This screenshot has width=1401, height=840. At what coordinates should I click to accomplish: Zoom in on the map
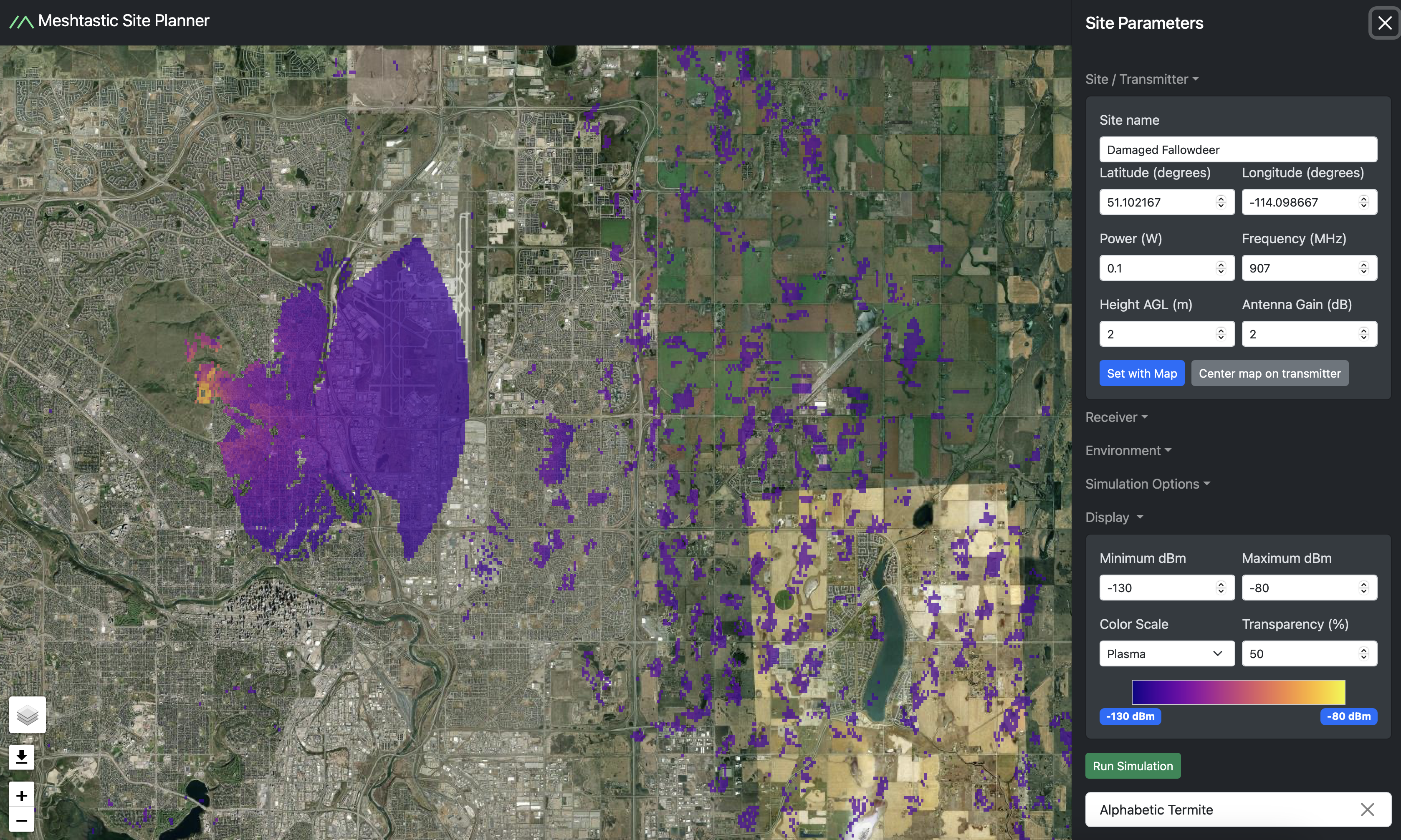click(x=22, y=795)
